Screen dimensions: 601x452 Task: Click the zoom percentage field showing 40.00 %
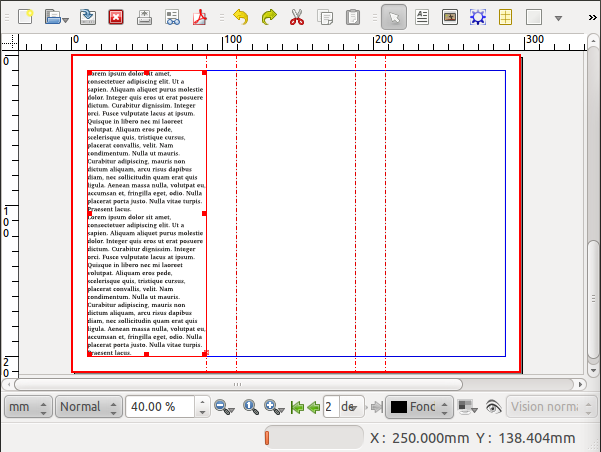pyautogui.click(x=162, y=407)
